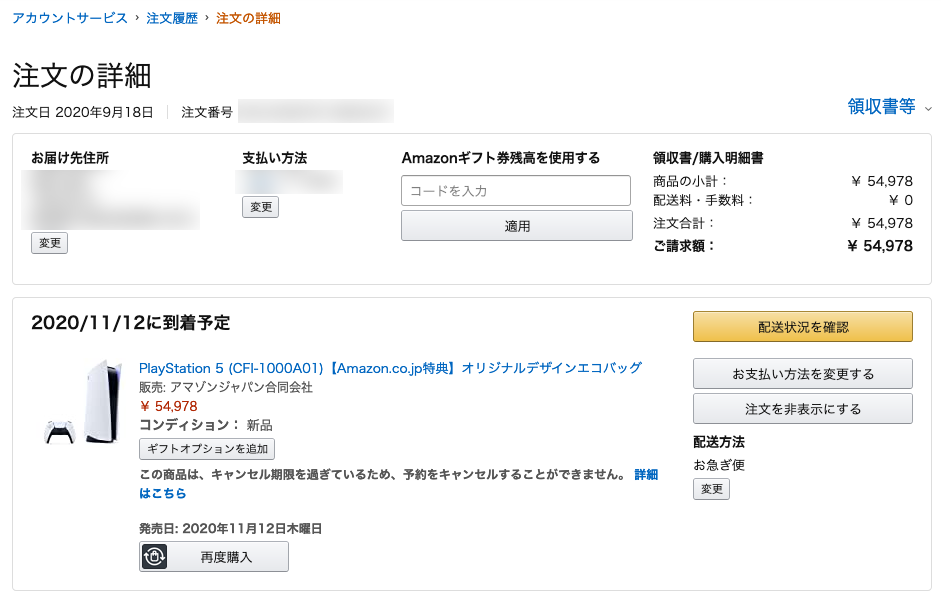Viewport: 941px width, 598px height.
Task: Change shipping method via 変更 button
Action: 711,489
